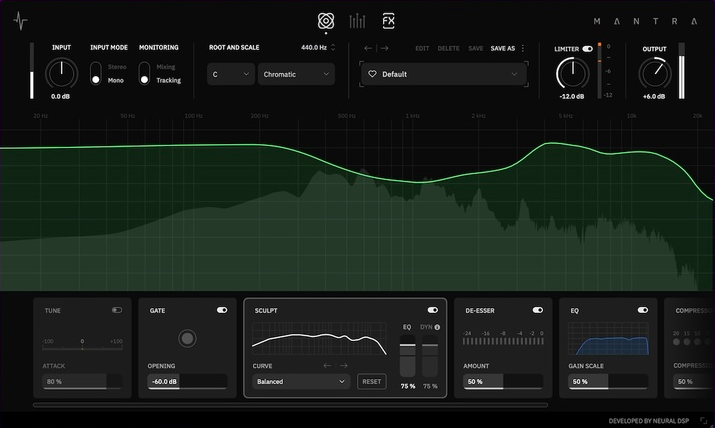
Task: Click the Sculpt EQ vertical fader
Action: (408, 356)
